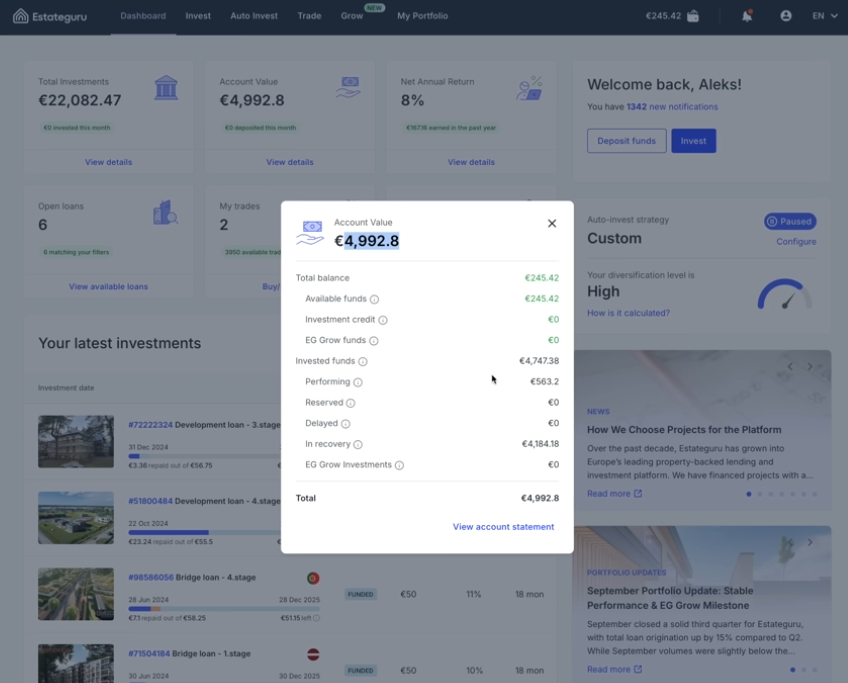The height and width of the screenshot is (683, 848).
Task: Click the diversification level gauge
Action: pos(785,293)
